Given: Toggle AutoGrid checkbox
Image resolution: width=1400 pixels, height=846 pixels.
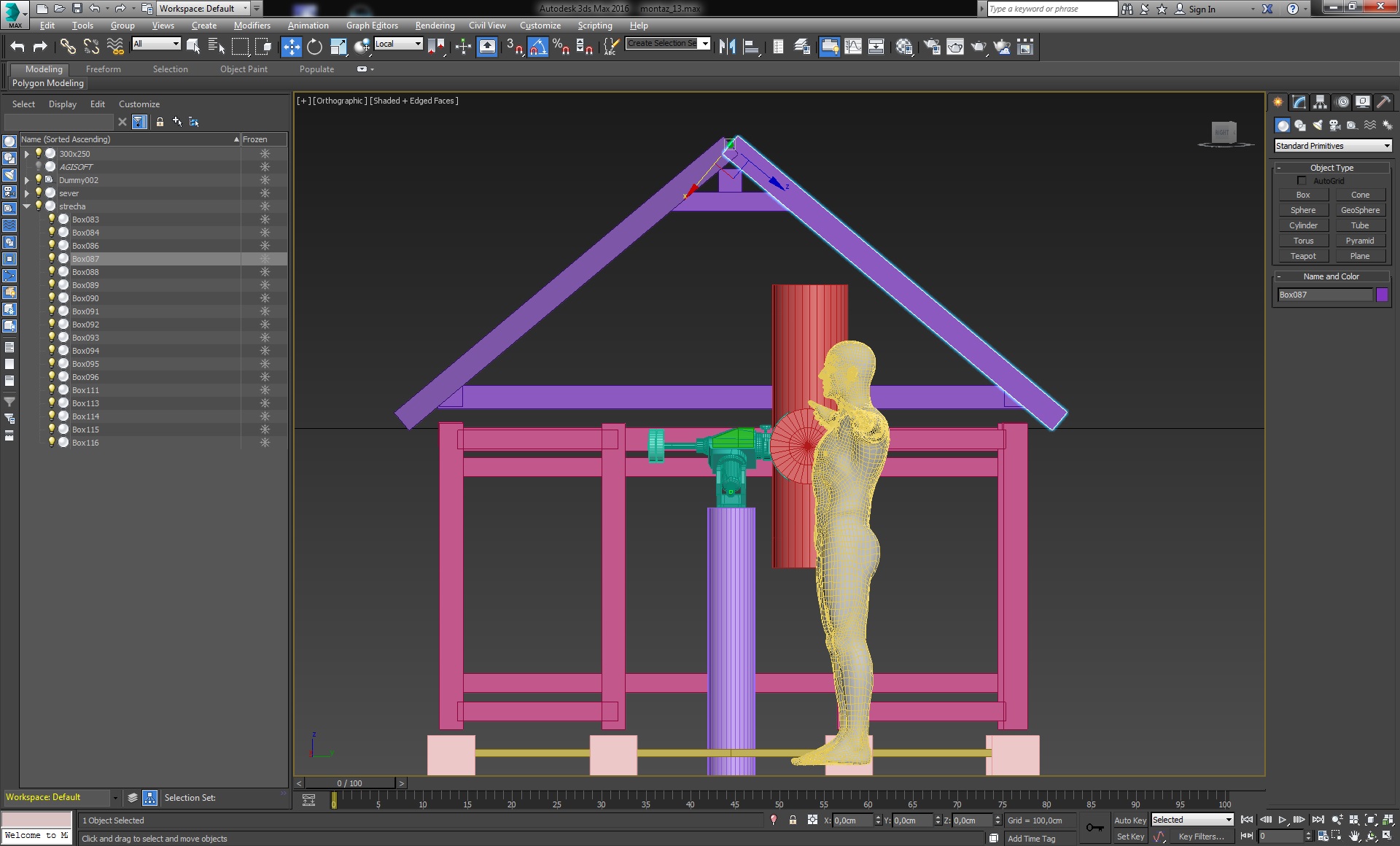Looking at the screenshot, I should point(1302,181).
